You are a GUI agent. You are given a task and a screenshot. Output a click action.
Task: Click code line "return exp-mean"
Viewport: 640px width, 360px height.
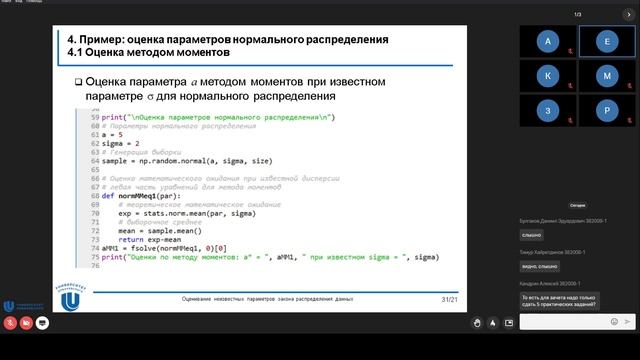(149, 240)
